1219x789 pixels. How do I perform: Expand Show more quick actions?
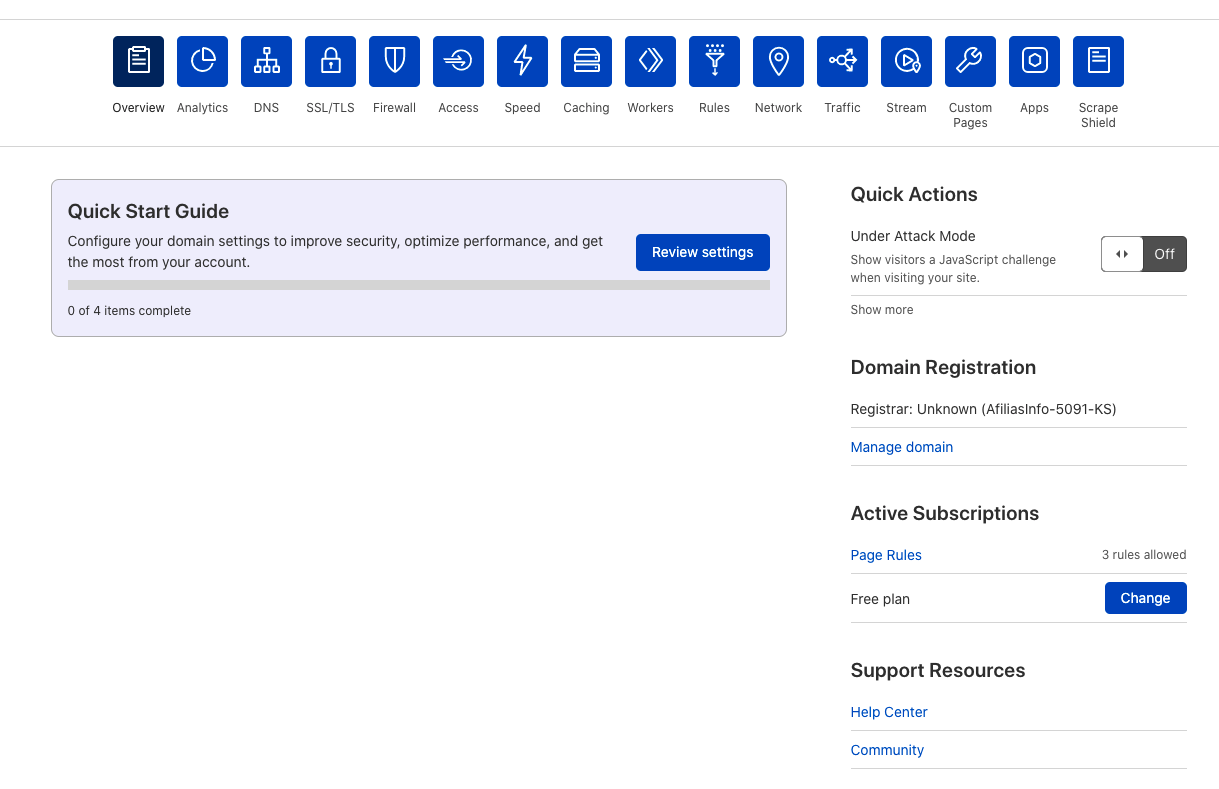(881, 310)
